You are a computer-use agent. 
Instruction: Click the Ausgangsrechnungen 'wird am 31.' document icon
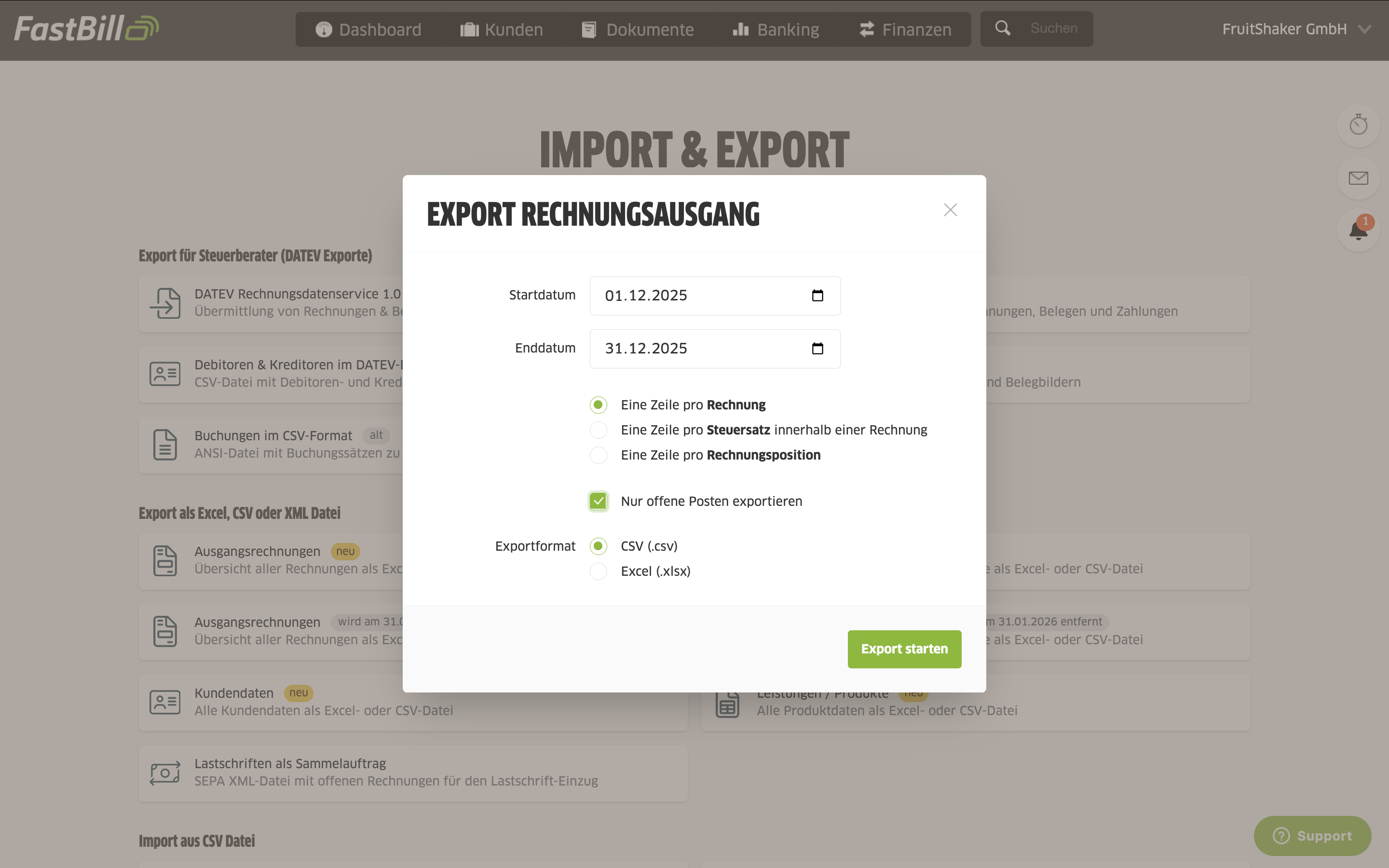165,631
